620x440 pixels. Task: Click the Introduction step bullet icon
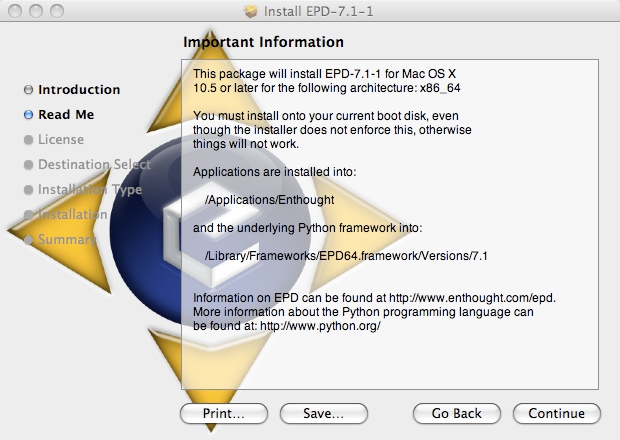(x=28, y=90)
